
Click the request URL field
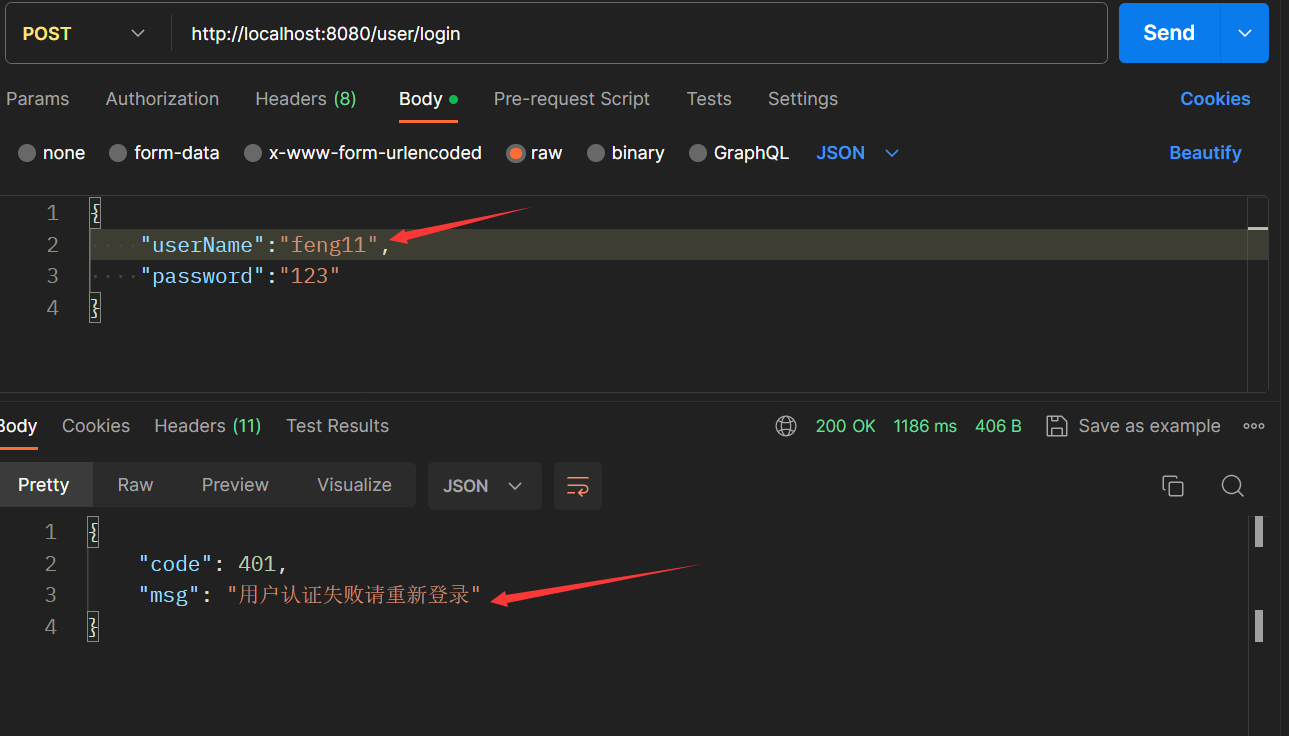tap(640, 33)
